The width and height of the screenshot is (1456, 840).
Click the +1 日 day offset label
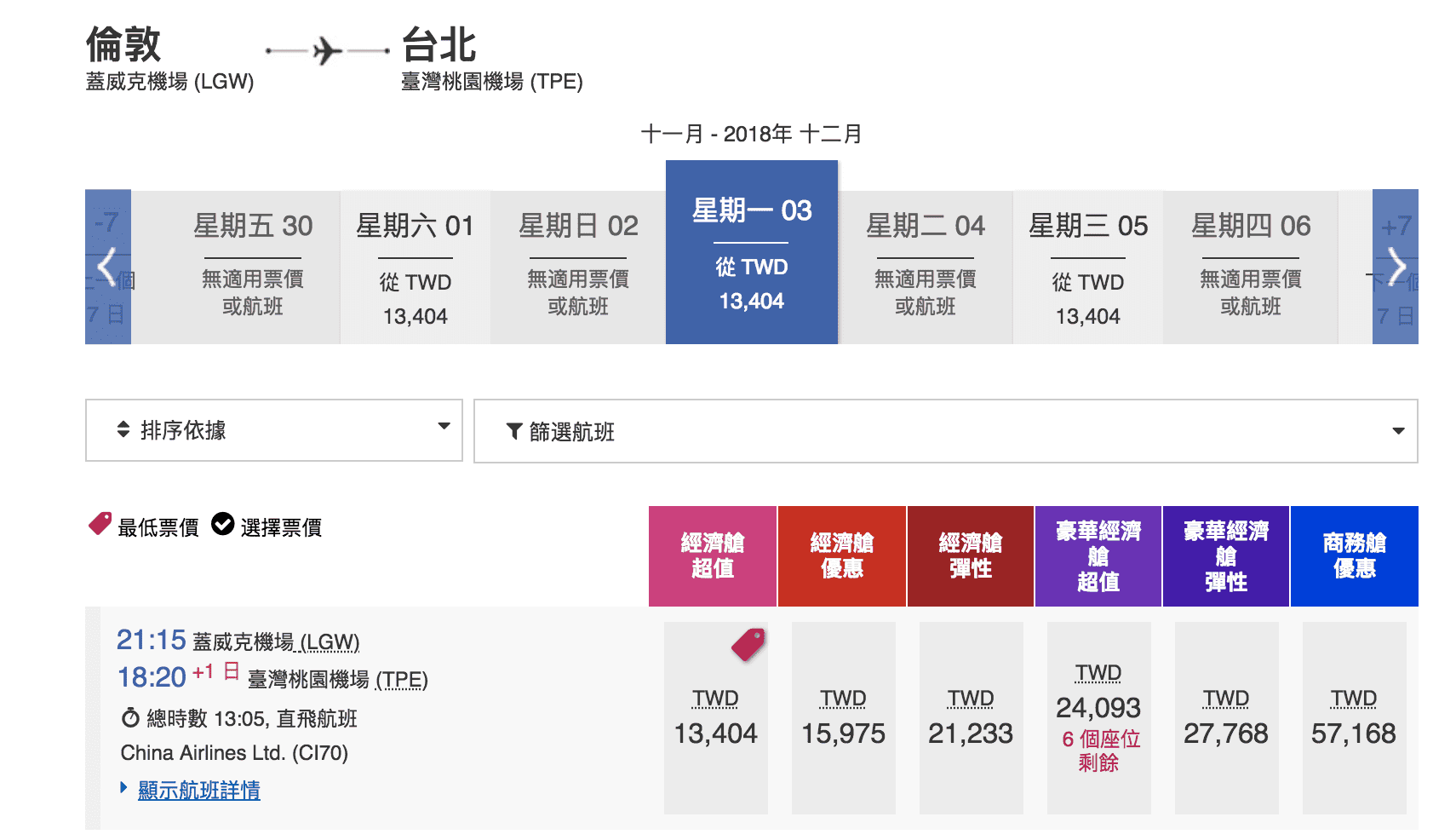216,671
